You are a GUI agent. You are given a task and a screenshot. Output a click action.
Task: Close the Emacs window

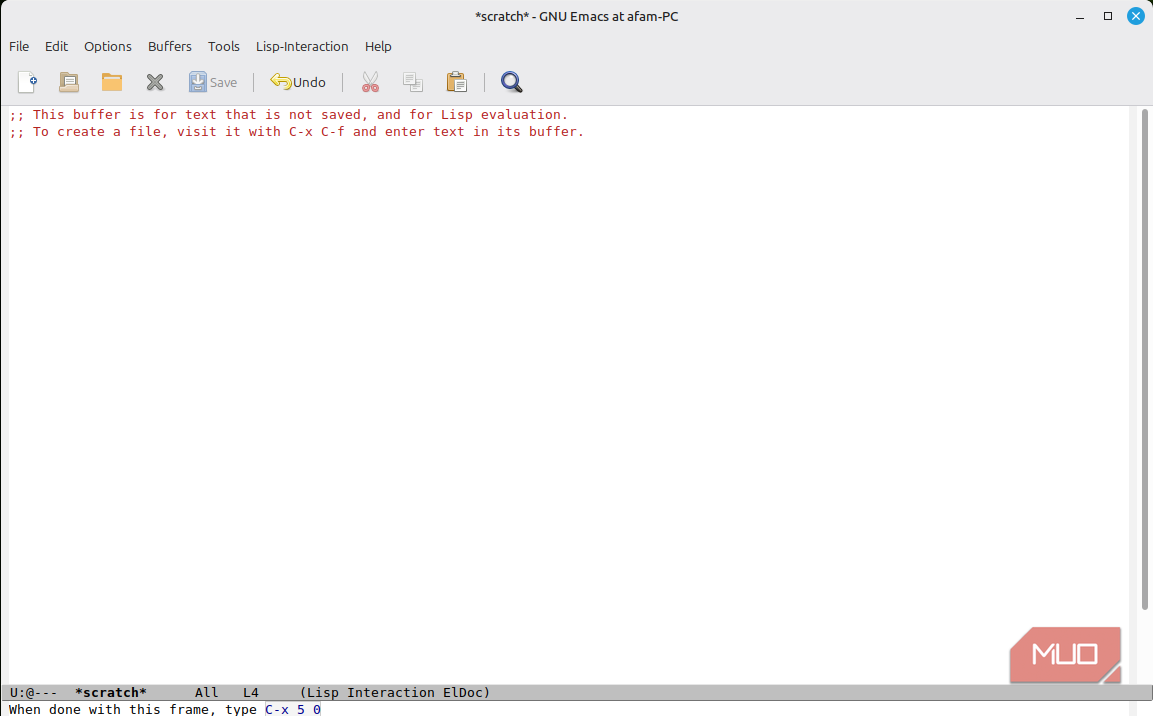pyautogui.click(x=1135, y=16)
